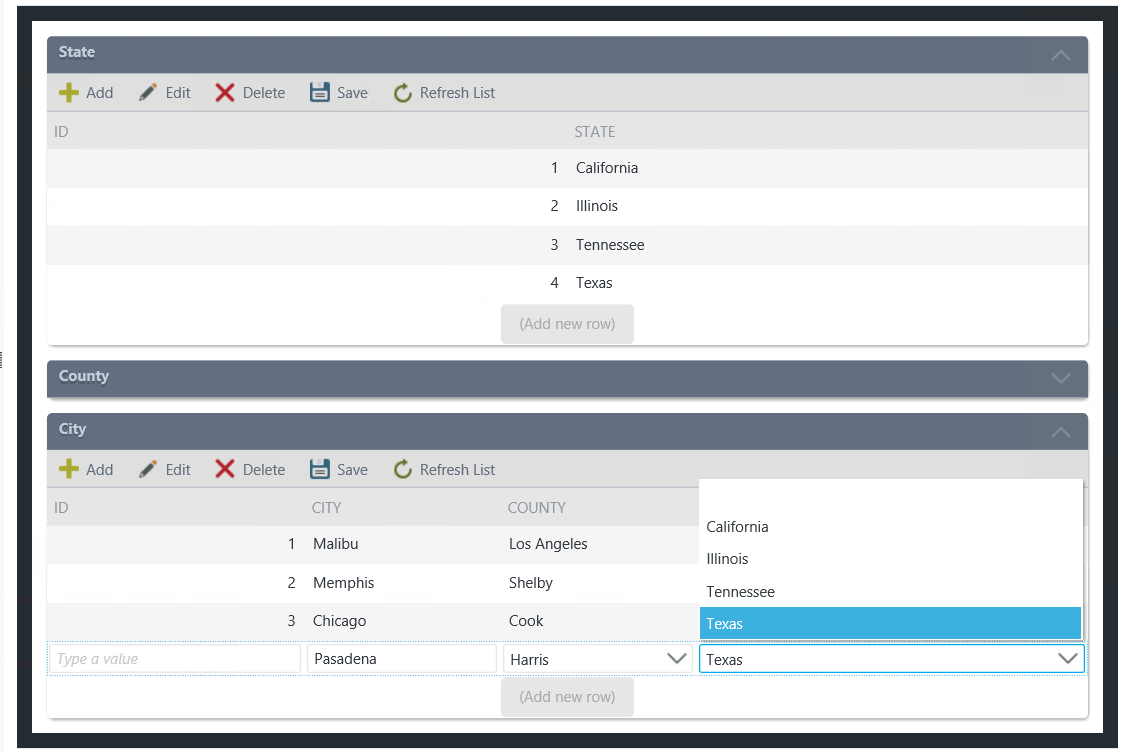Viewport: 1121px width, 753px height.
Task: Select the Tennessee row in State table
Action: [567, 245]
